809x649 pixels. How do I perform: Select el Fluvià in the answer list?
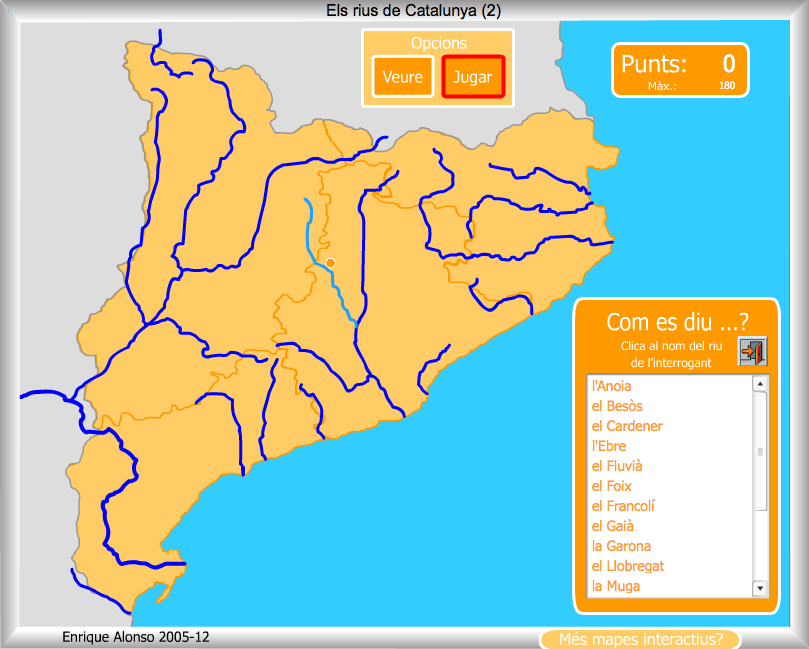(617, 466)
